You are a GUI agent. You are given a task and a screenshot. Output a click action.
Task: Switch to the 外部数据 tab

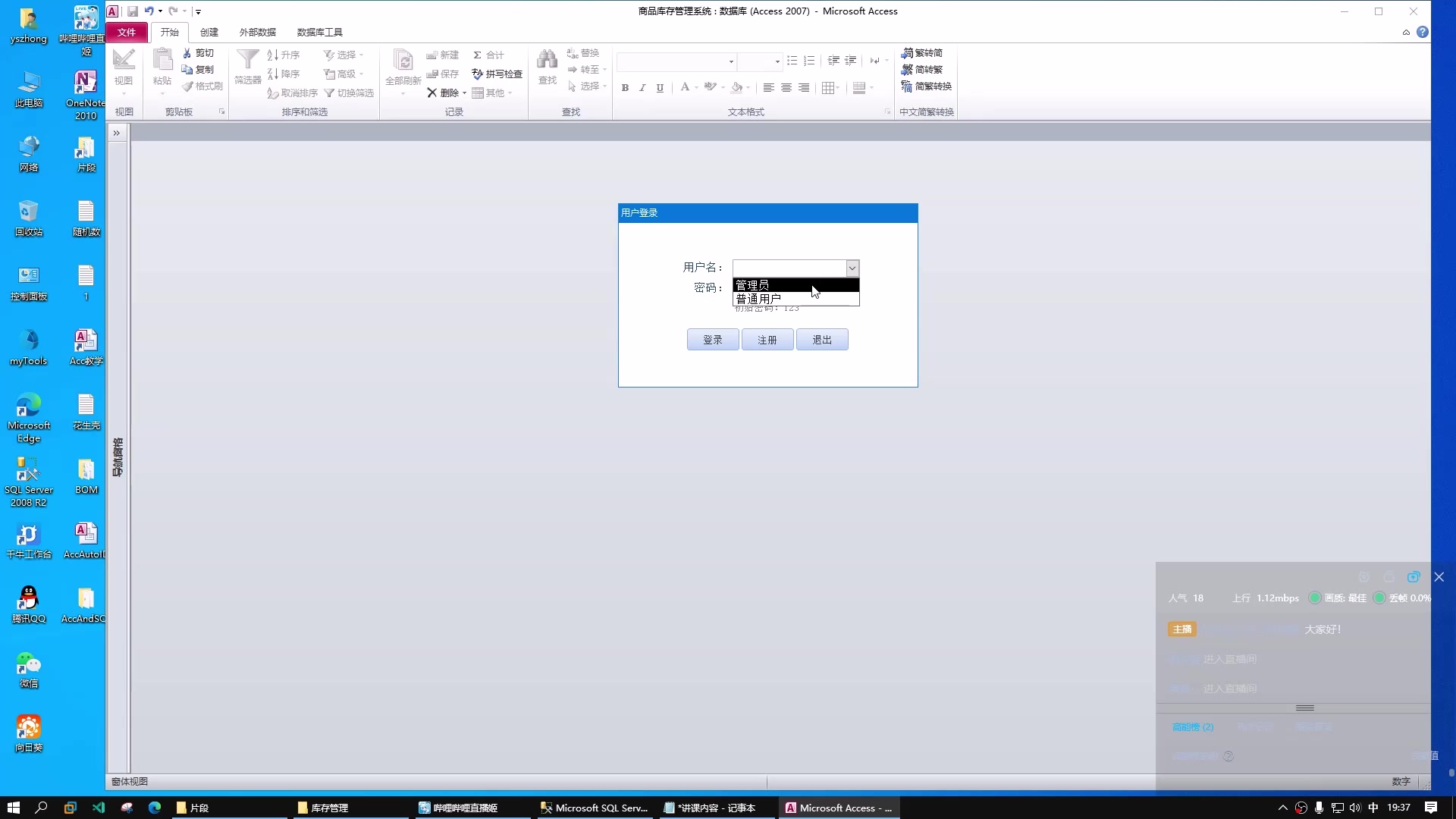(x=258, y=32)
